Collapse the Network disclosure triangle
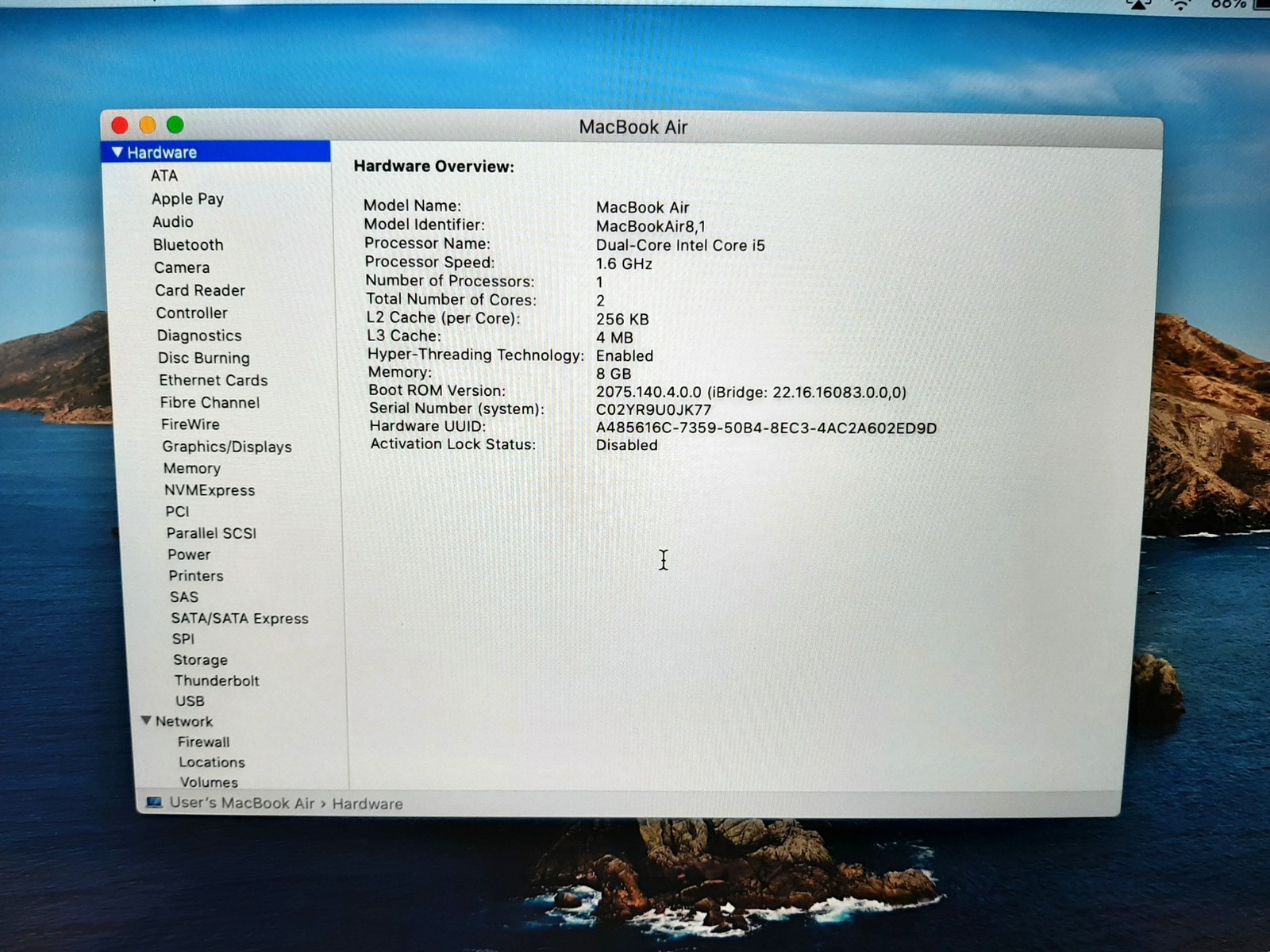The image size is (1270, 952). 146,720
